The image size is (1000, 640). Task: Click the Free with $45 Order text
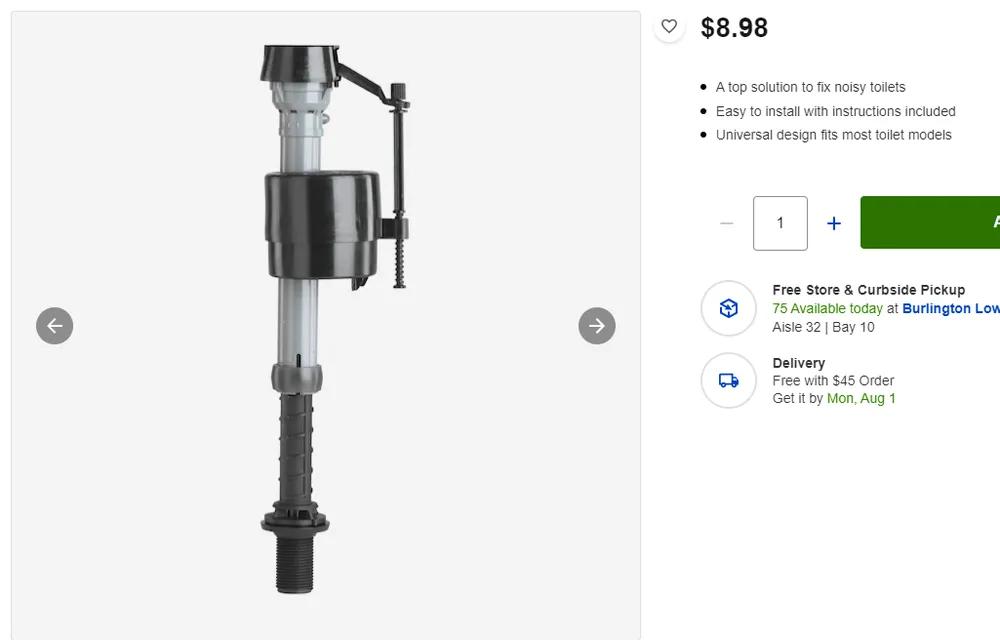pos(833,381)
